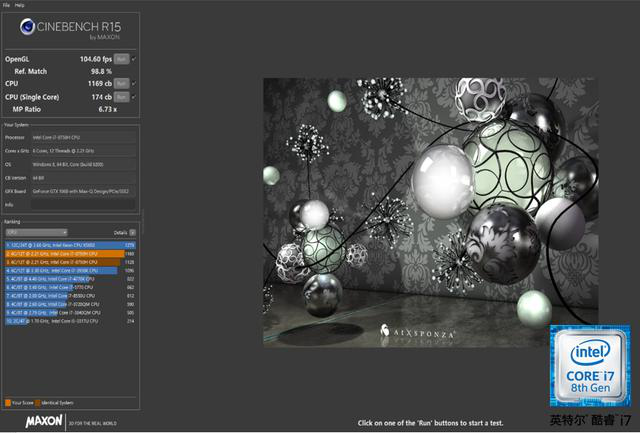This screenshot has width=640, height=433.
Task: Select the Core i7-4770K ranking row
Action: (x=70, y=279)
